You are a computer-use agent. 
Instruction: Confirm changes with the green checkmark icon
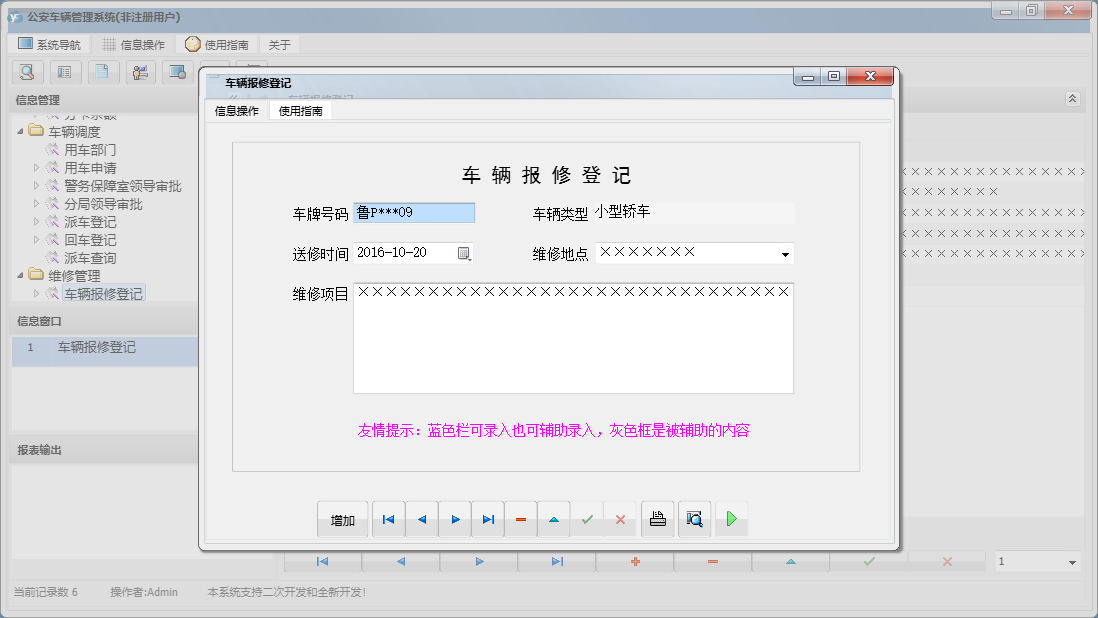coord(588,519)
